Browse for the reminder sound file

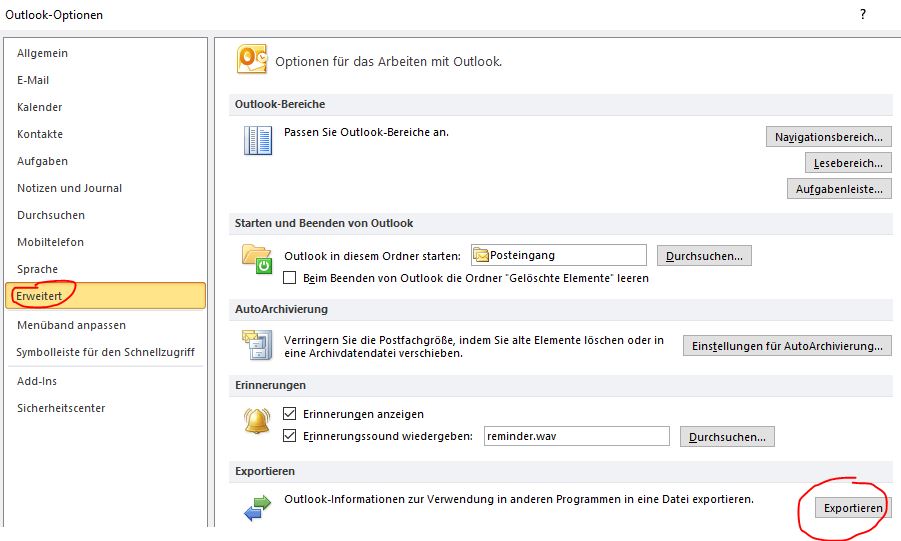coord(727,437)
